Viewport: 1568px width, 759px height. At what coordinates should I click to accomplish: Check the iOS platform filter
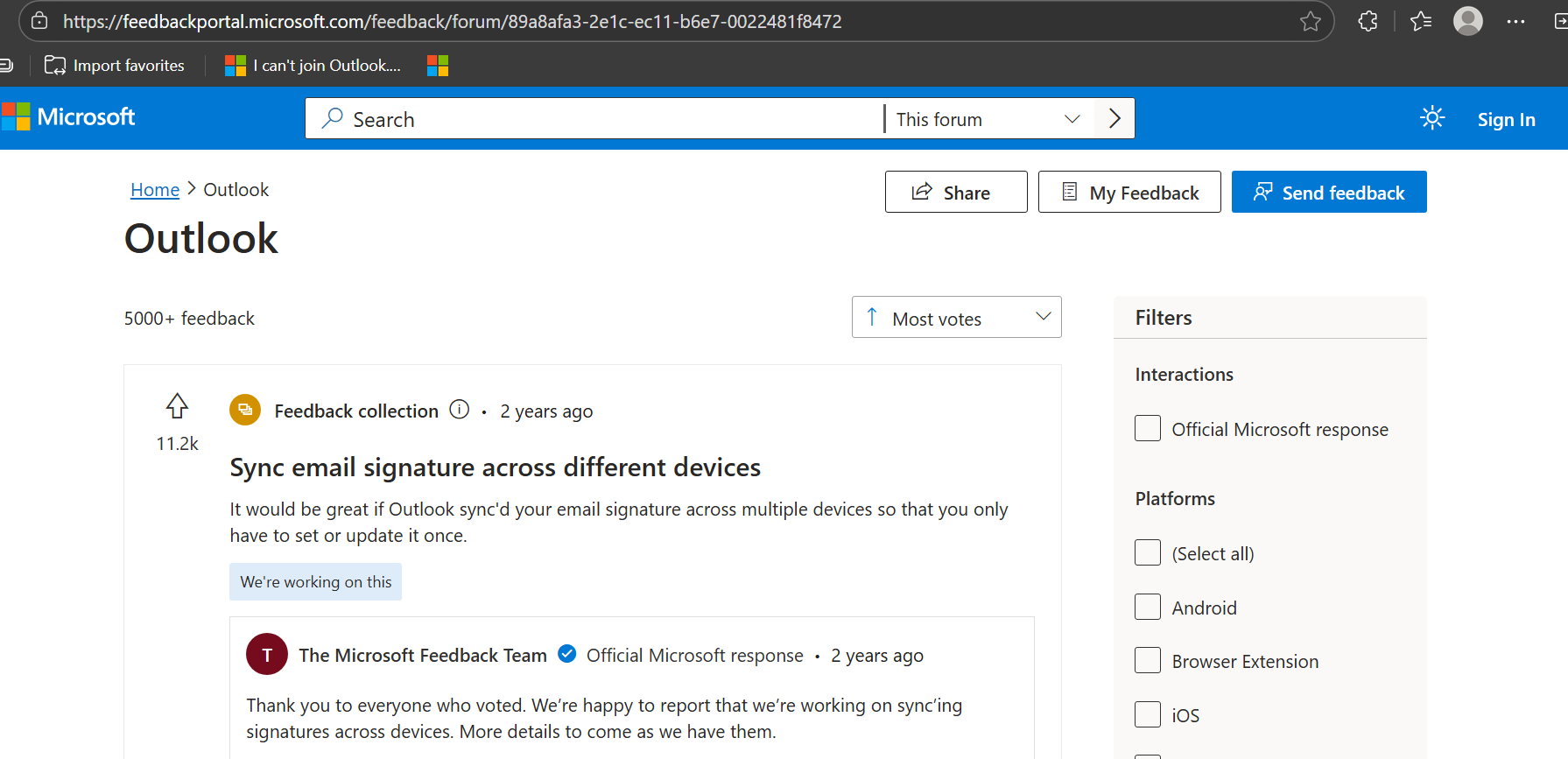pos(1148,714)
